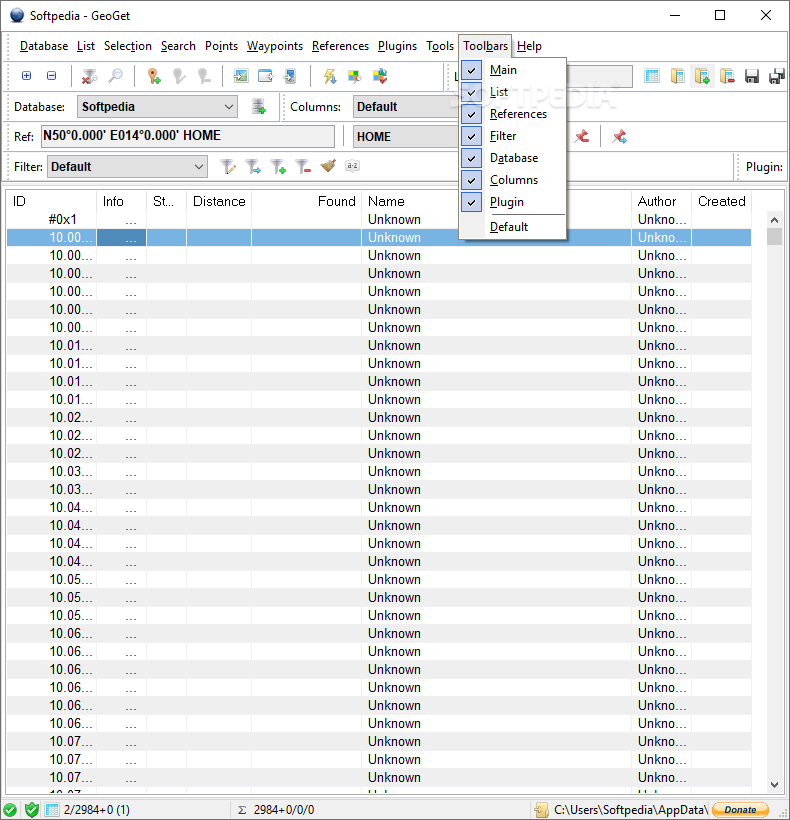
Task: Click the magnifying glass search icon
Action: [x=115, y=76]
